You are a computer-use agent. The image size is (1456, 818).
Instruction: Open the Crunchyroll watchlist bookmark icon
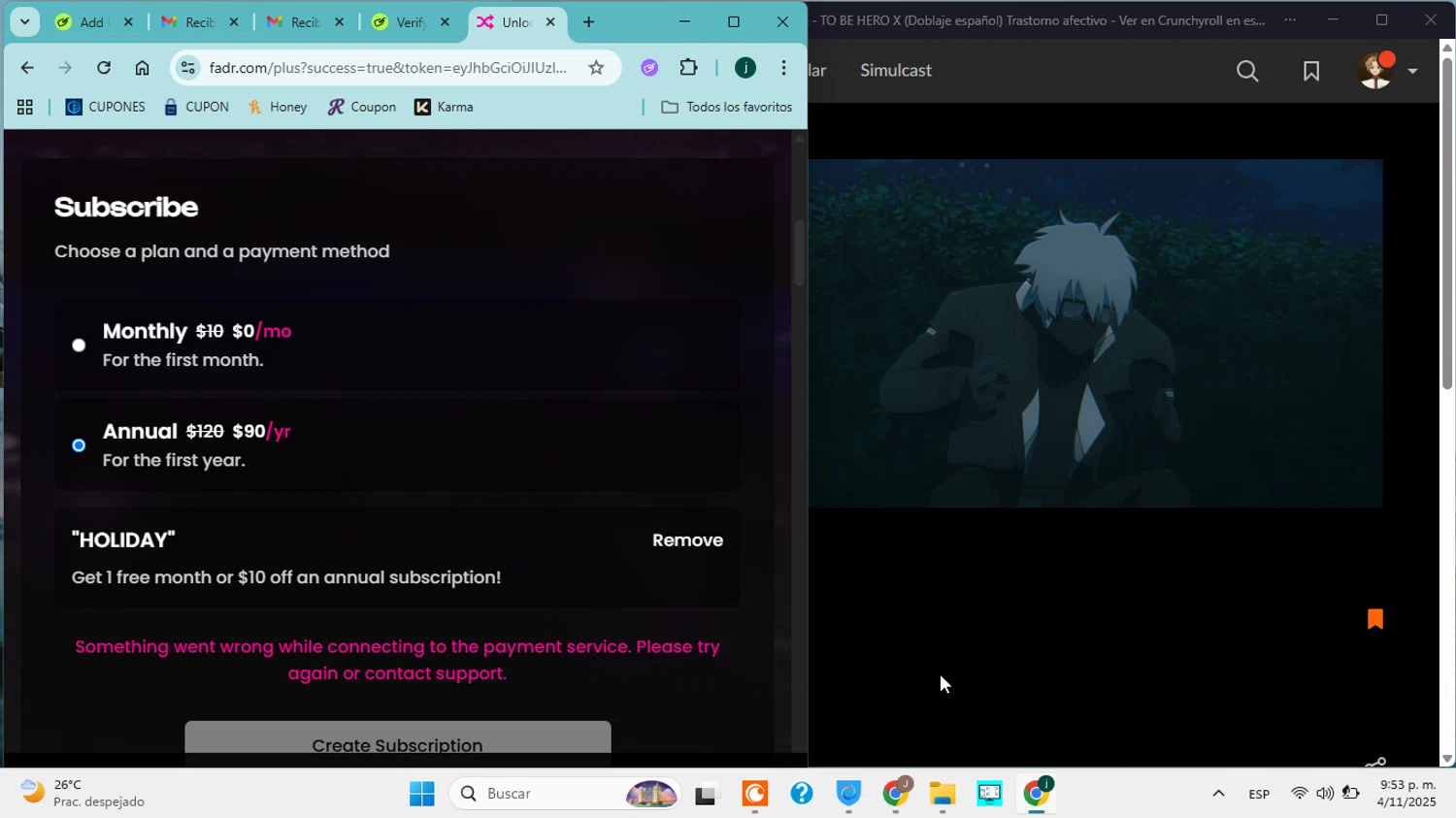coord(1310,71)
